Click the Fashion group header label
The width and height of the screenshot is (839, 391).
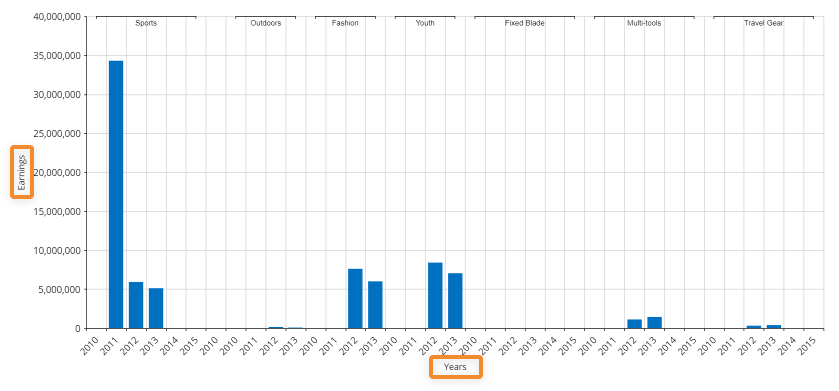pos(345,23)
